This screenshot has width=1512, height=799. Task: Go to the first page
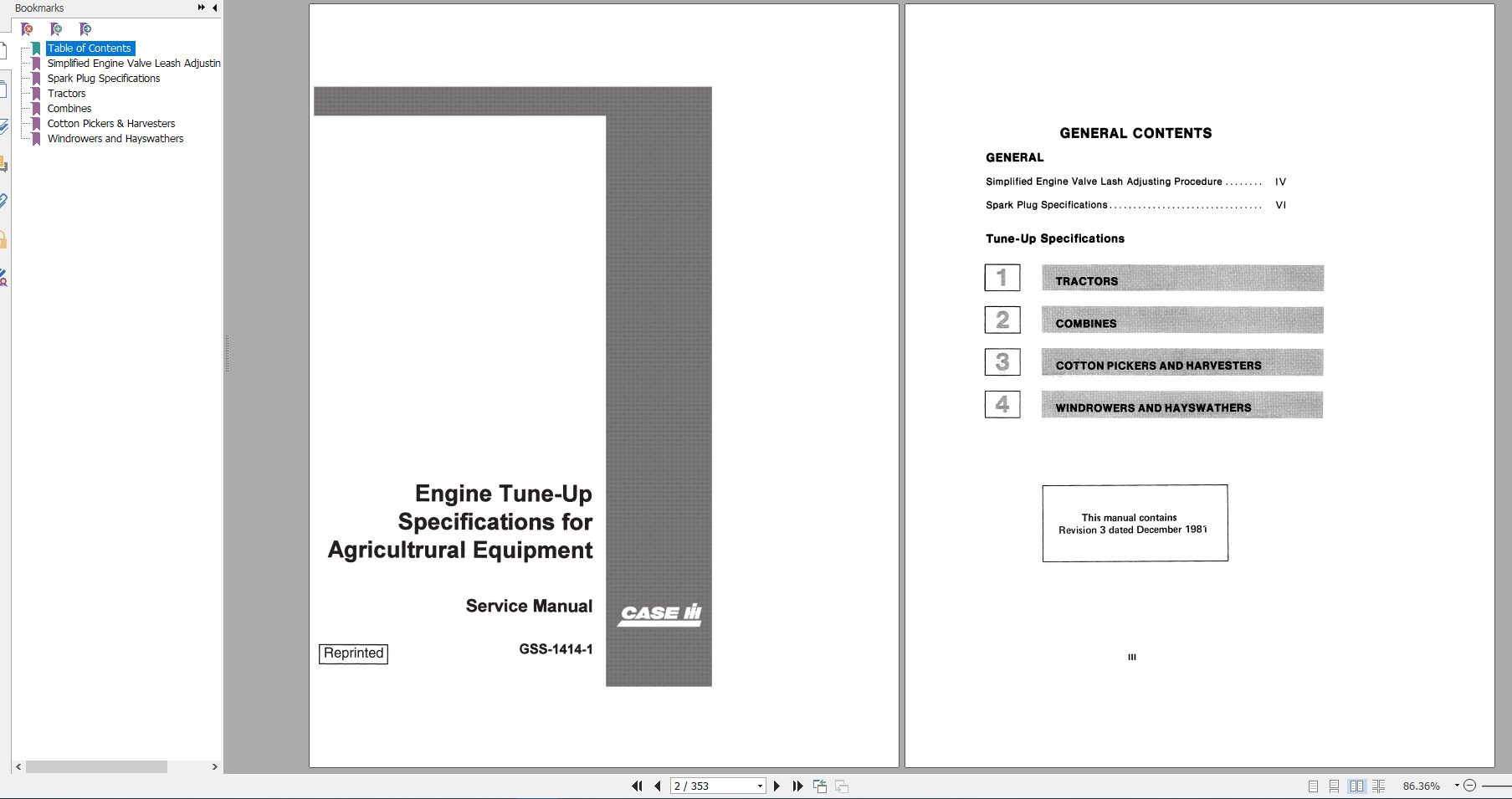(x=637, y=786)
